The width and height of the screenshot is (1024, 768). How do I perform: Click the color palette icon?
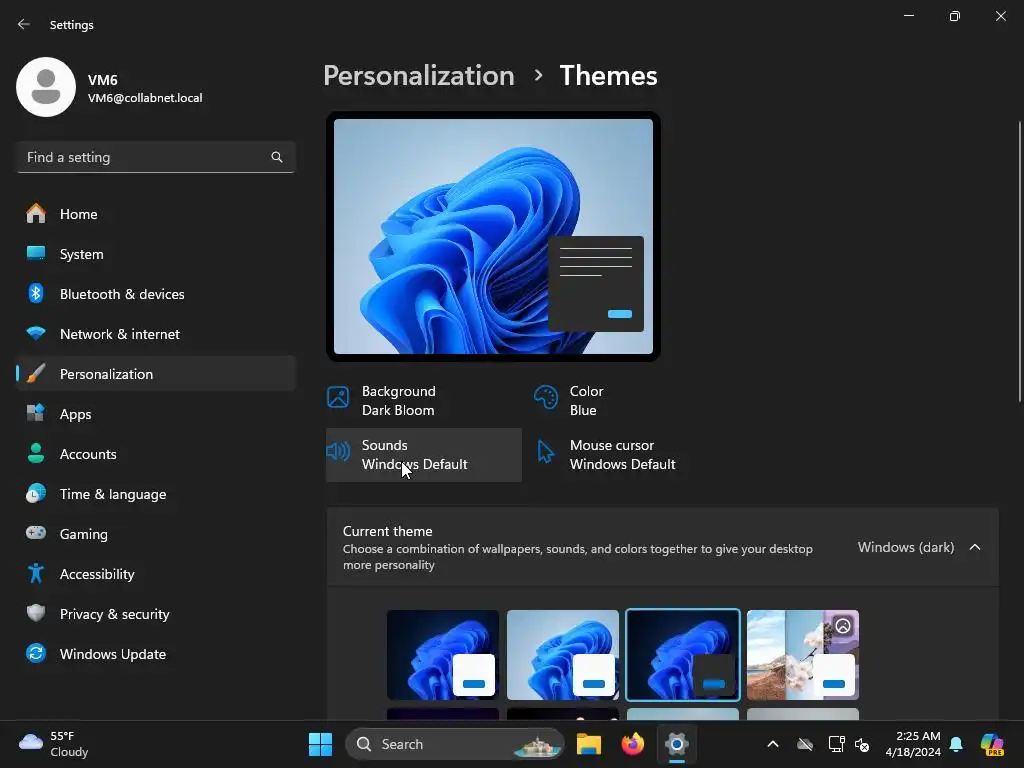546,397
